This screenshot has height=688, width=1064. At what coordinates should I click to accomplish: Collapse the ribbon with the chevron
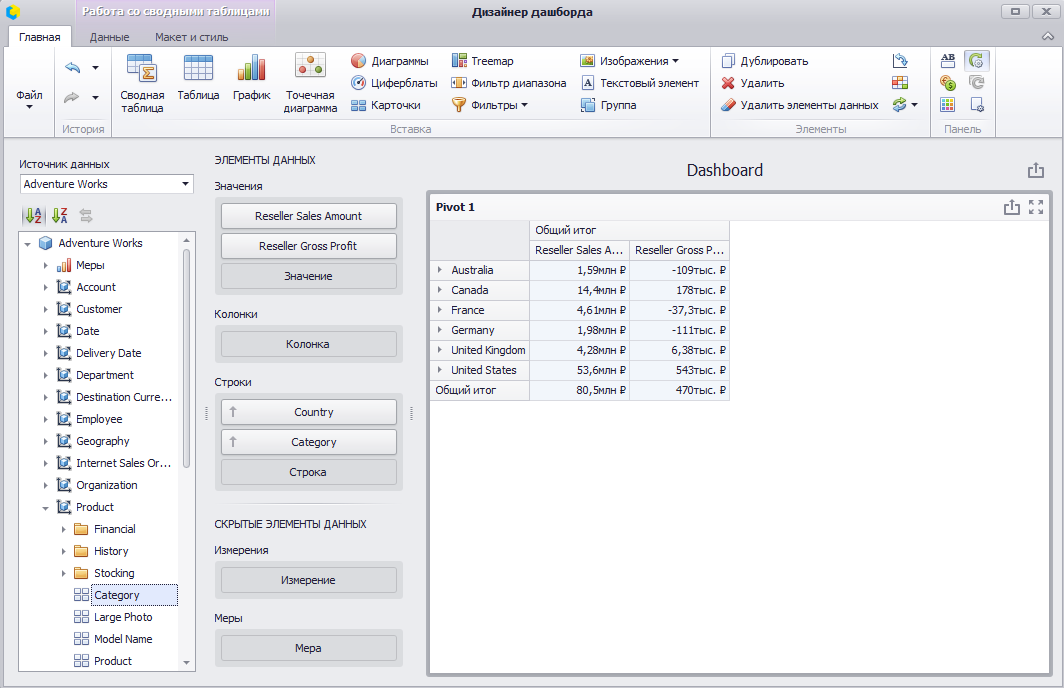[1048, 37]
